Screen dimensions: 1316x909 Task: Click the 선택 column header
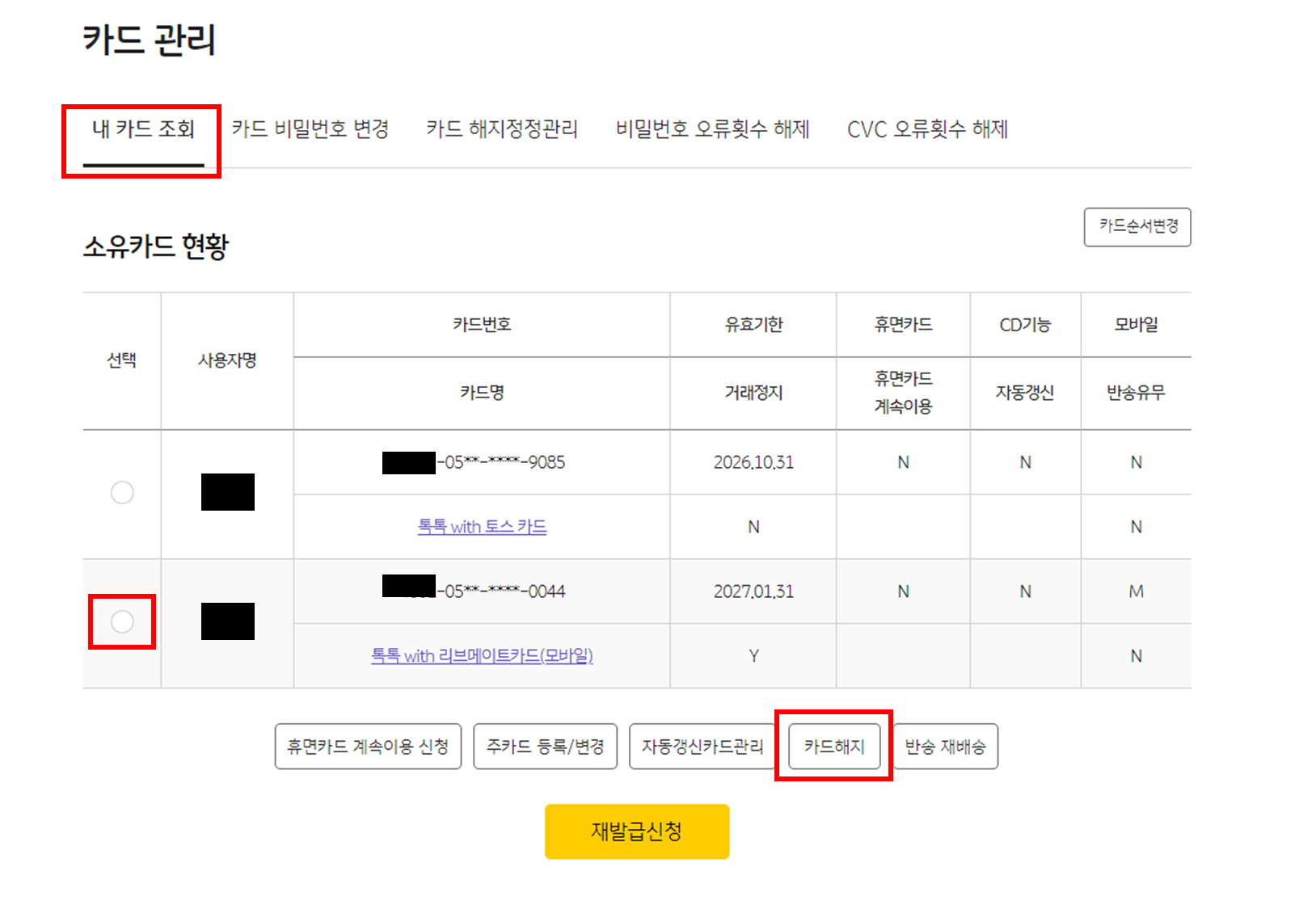coord(122,360)
